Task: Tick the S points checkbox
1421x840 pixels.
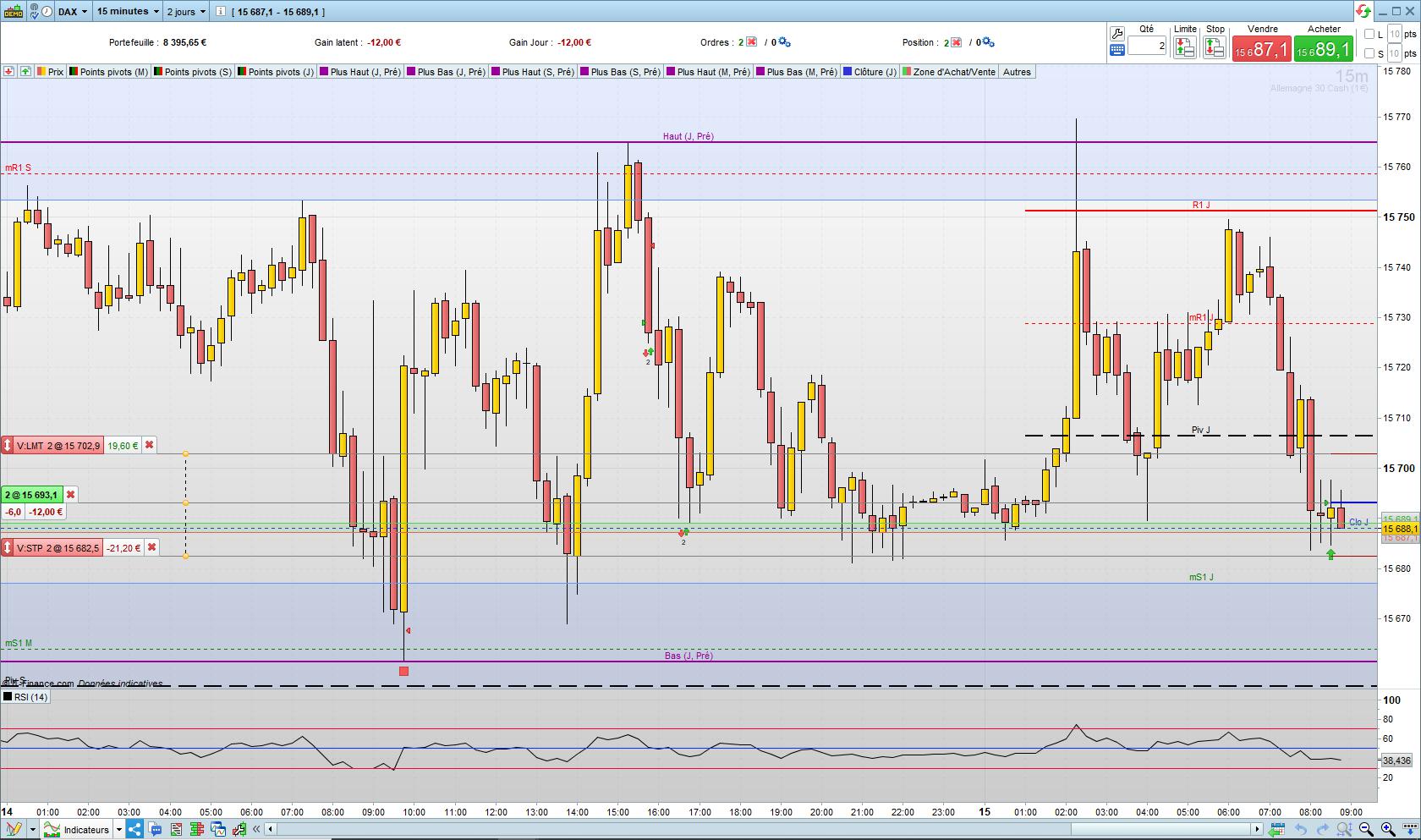Action: [1369, 54]
